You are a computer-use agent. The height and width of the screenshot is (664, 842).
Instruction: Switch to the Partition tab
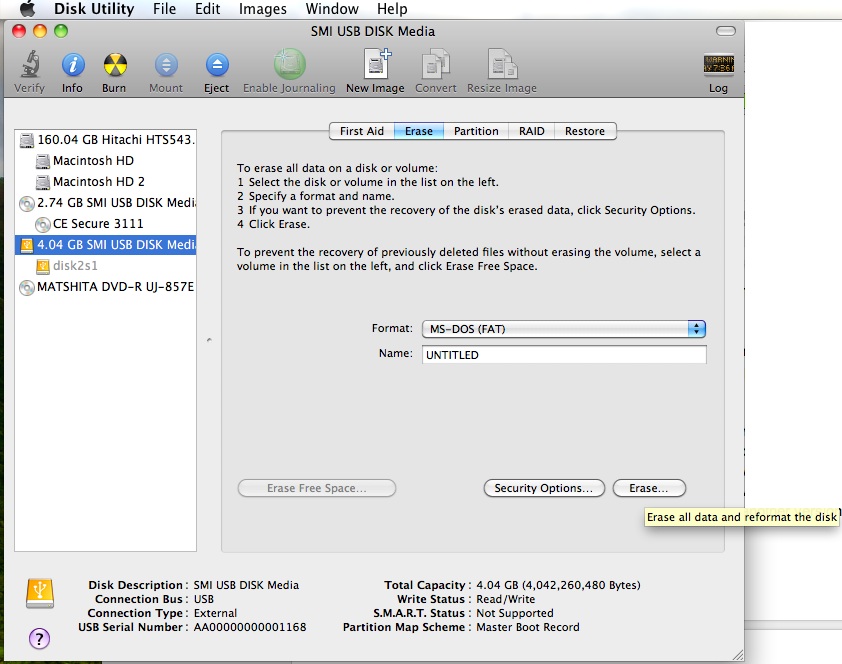click(x=476, y=131)
